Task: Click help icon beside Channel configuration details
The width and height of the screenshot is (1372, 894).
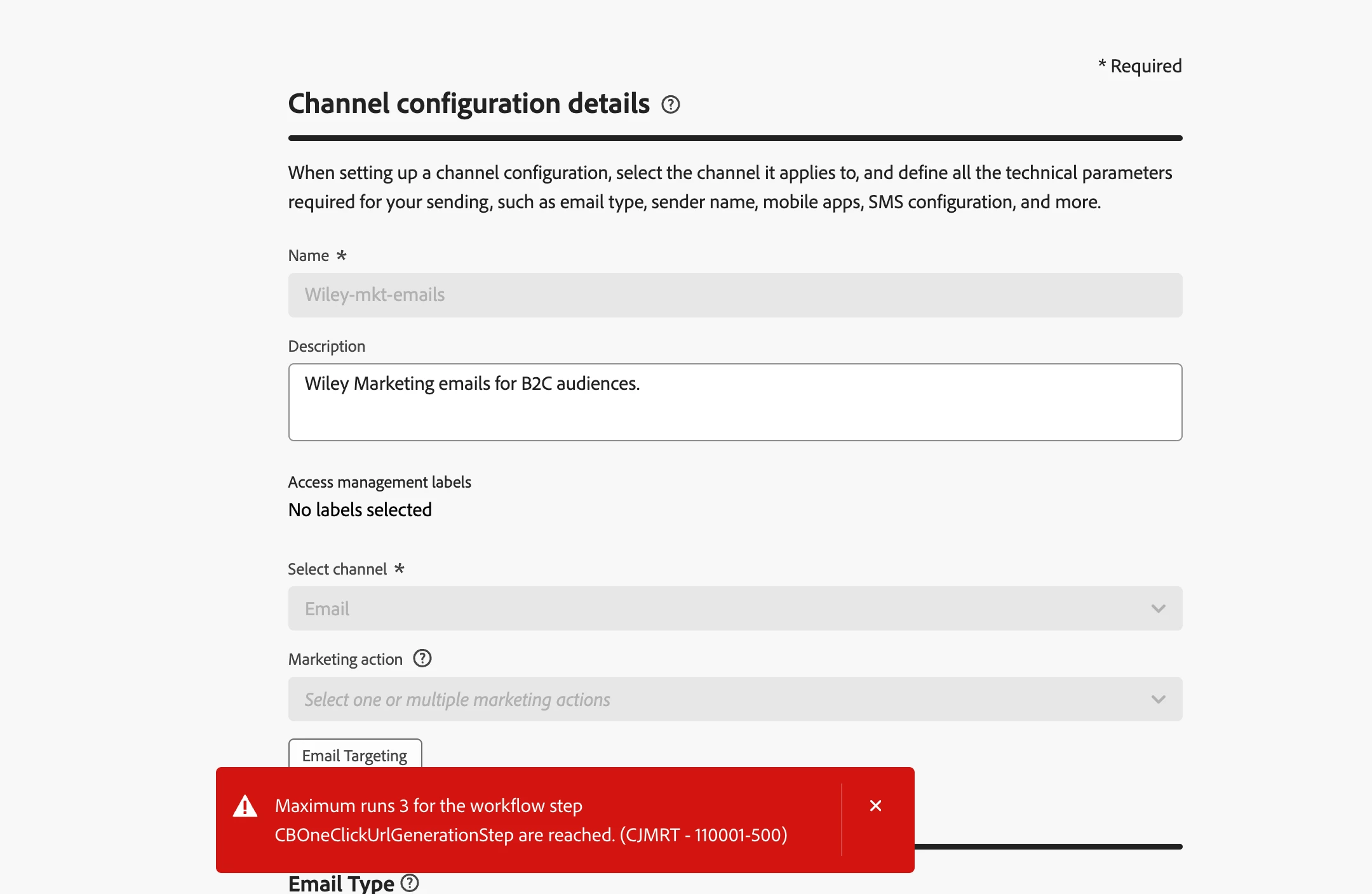Action: pyautogui.click(x=670, y=104)
